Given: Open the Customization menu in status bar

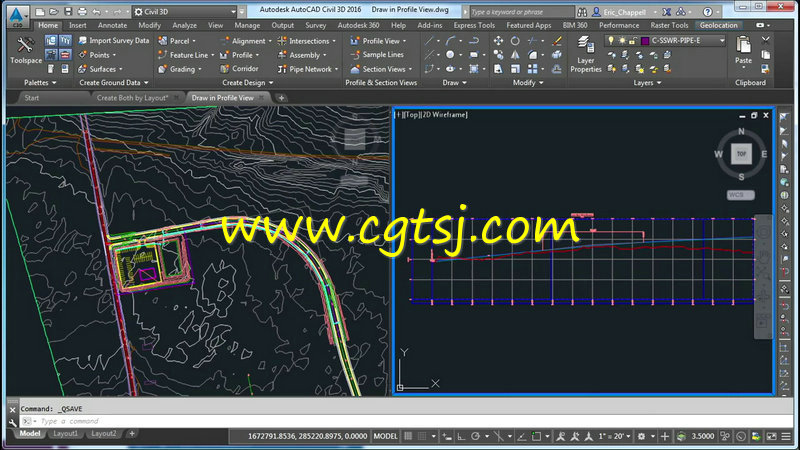Looking at the screenshot, I should pos(786,436).
